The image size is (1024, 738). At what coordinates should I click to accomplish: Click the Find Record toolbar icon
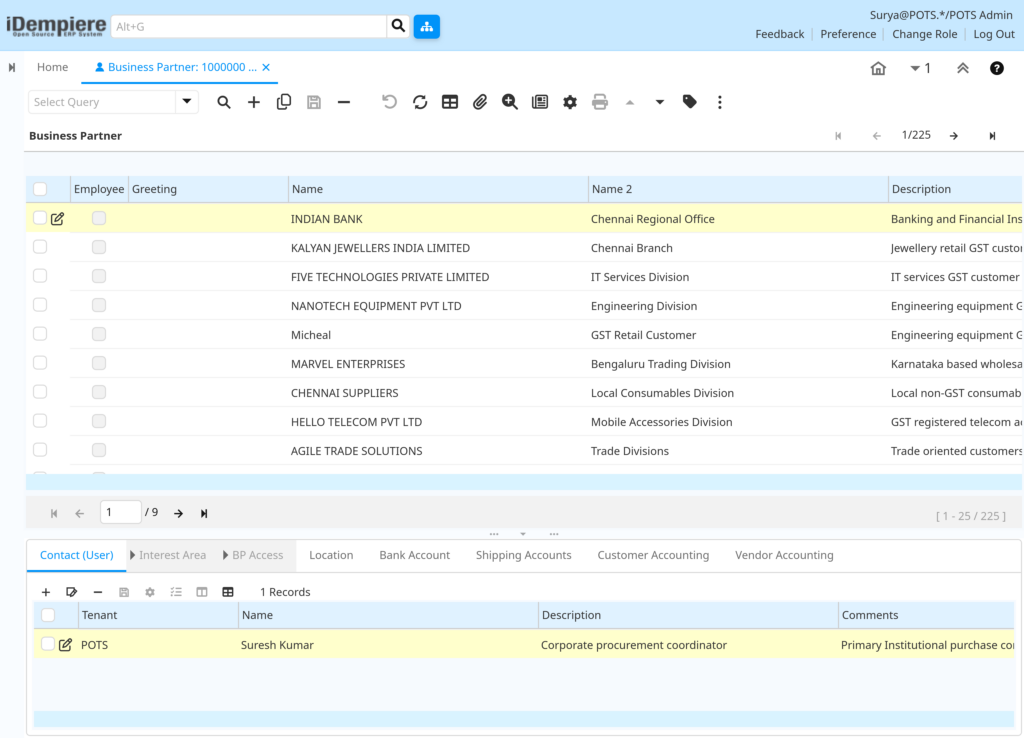tap(224, 102)
